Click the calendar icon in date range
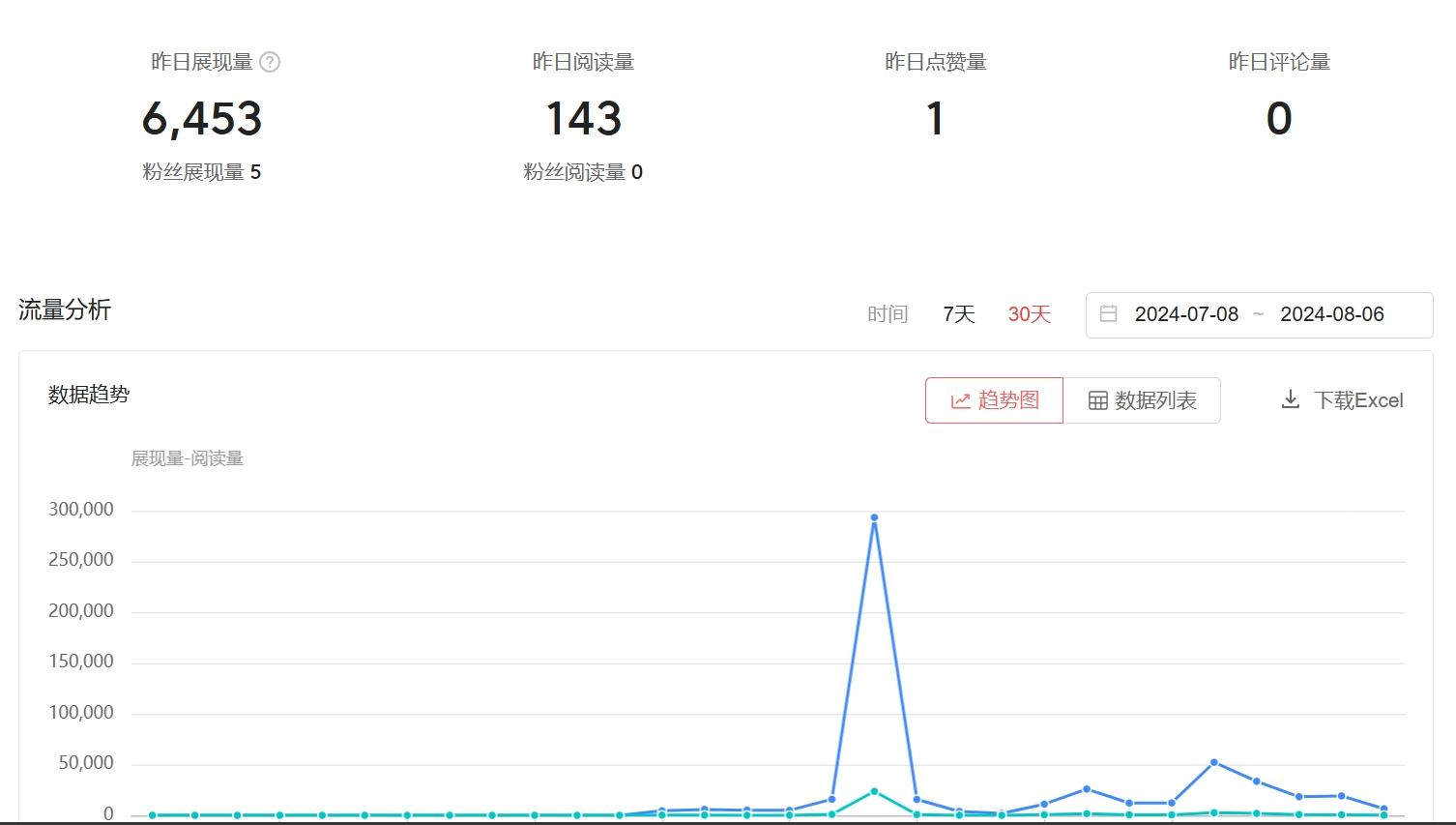1456x825 pixels. pos(1109,313)
